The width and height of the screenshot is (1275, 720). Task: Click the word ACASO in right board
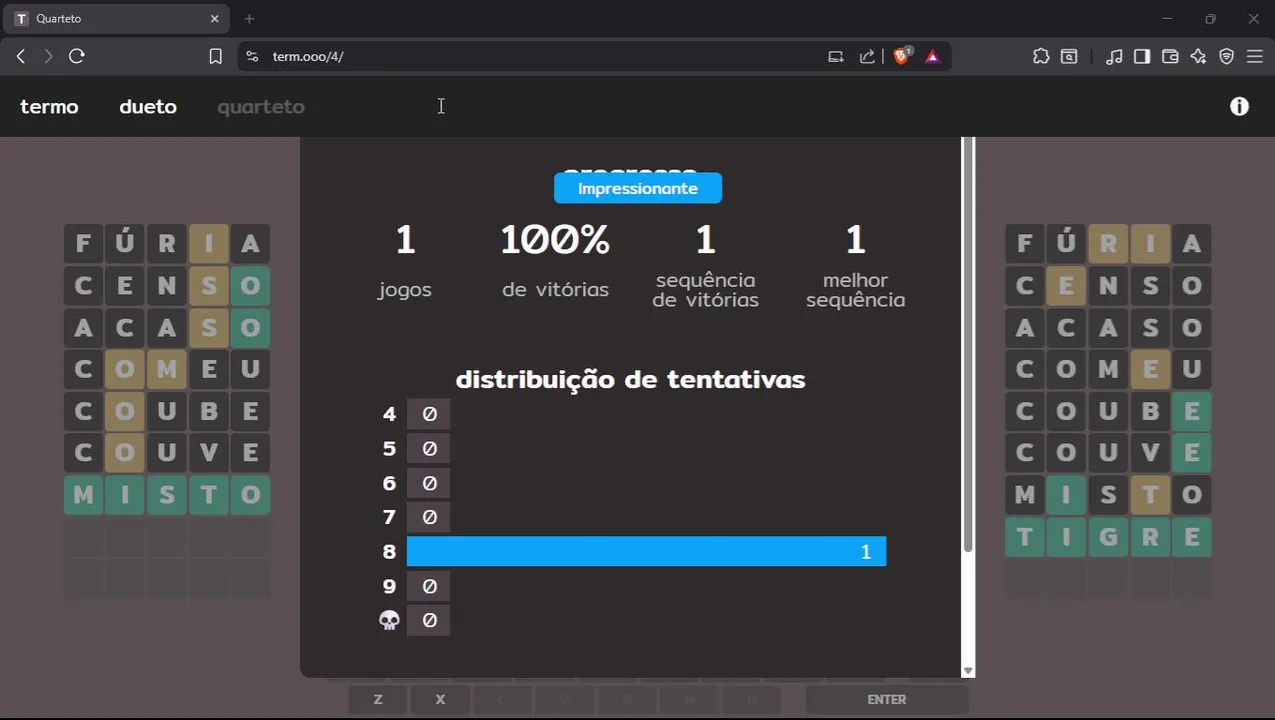click(x=1108, y=328)
